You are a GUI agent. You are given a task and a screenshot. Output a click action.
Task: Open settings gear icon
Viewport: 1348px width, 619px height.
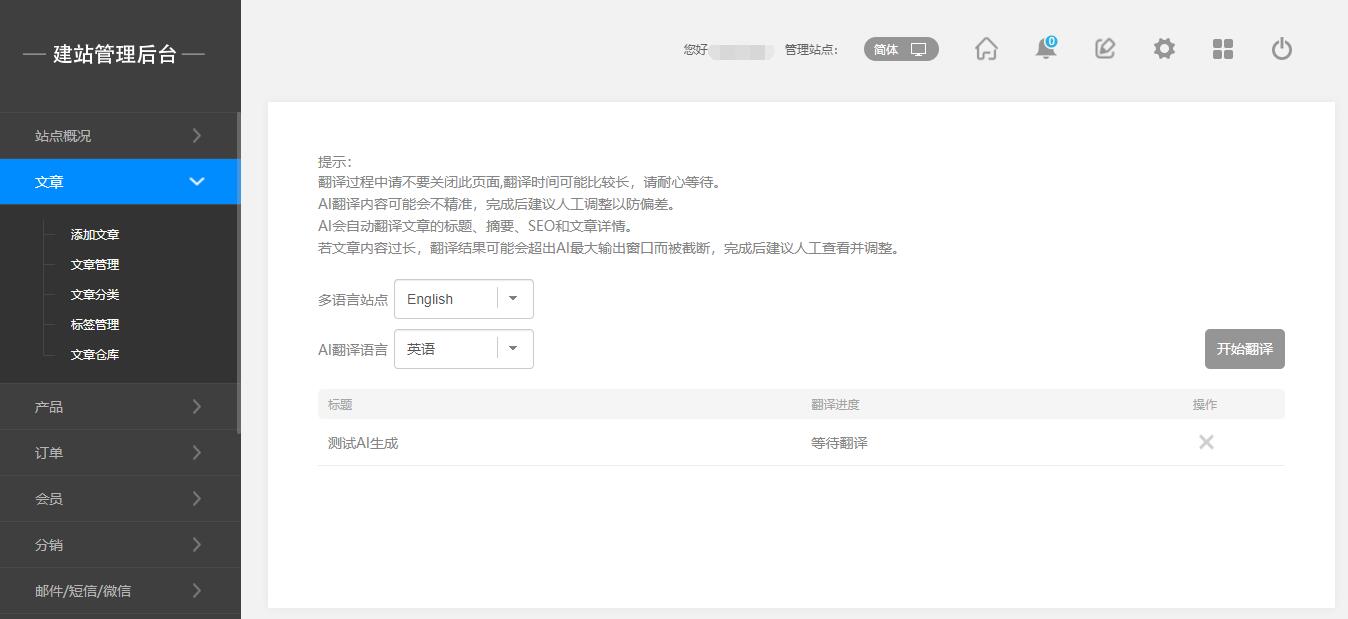tap(1164, 49)
